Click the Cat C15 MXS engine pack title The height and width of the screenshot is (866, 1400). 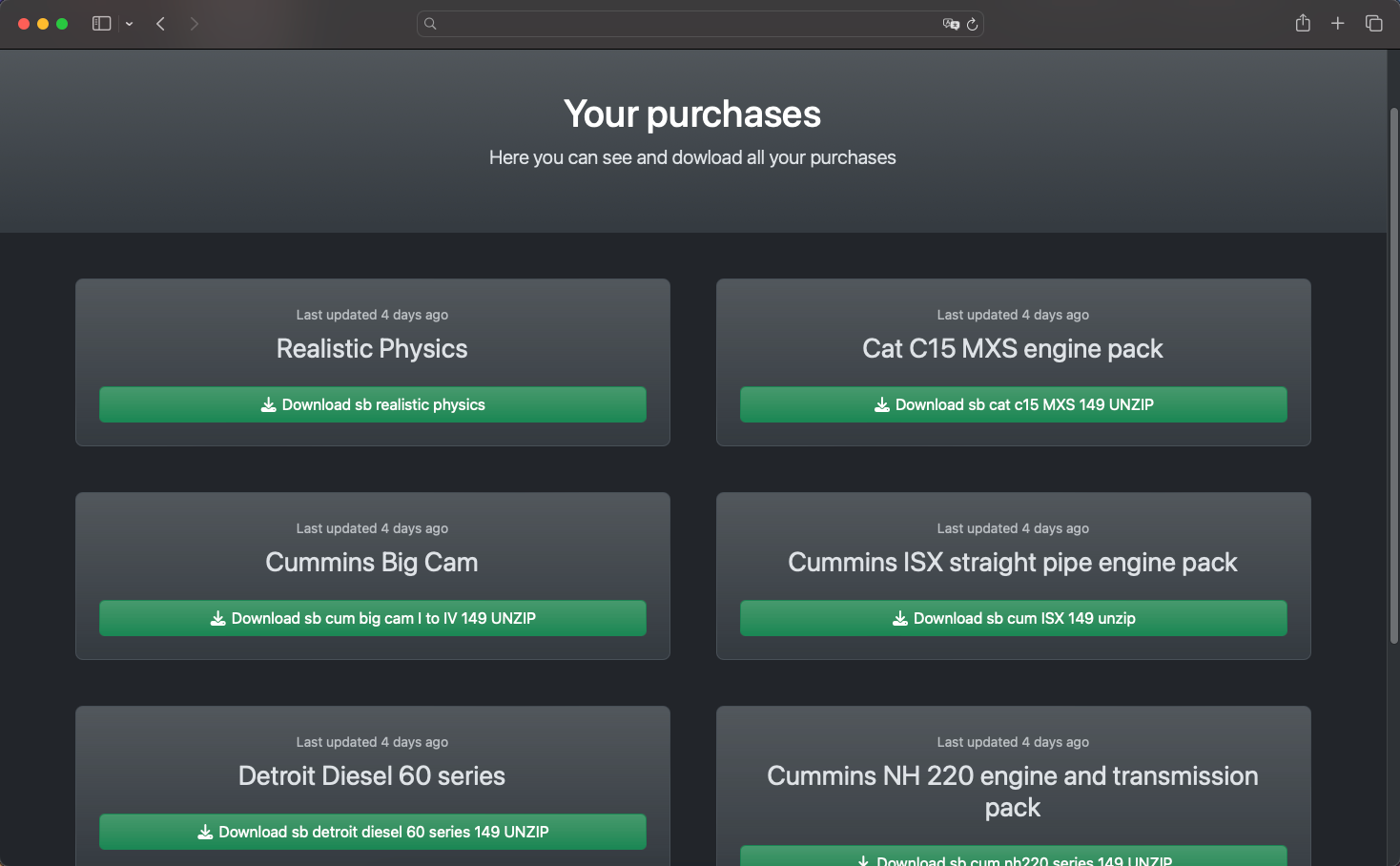pyautogui.click(x=1013, y=349)
